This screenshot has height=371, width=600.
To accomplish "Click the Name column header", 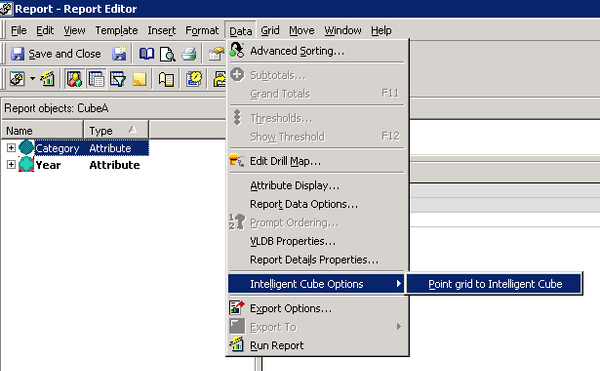I will click(42, 130).
